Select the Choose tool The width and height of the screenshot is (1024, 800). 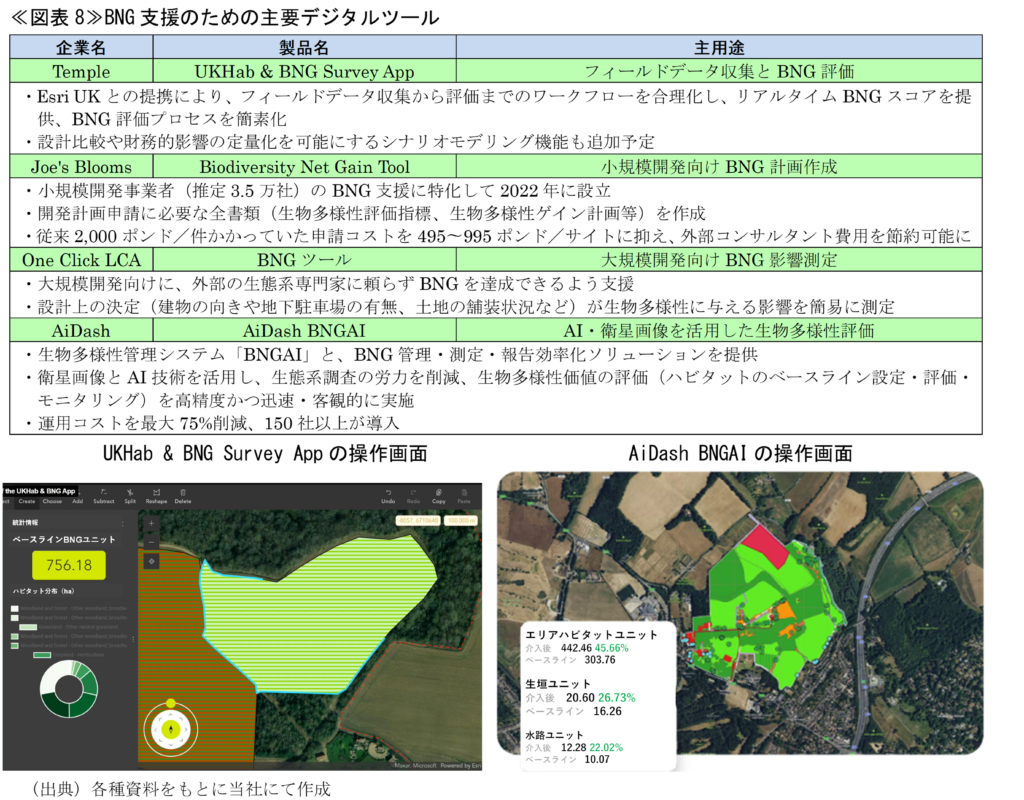52,502
